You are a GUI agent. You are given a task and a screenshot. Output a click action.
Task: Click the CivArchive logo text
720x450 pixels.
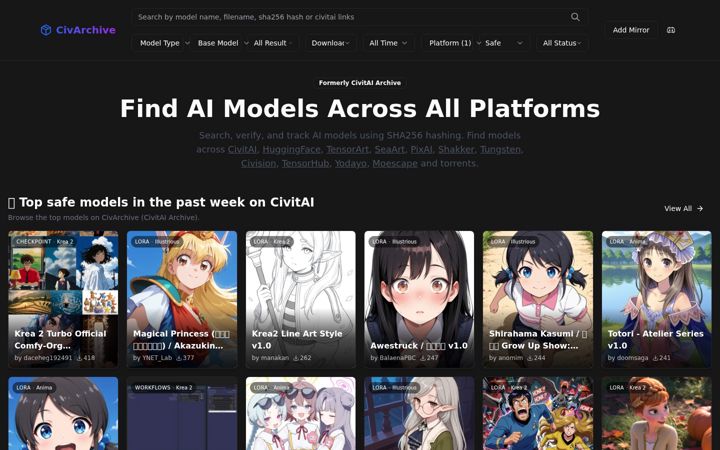[x=85, y=30]
